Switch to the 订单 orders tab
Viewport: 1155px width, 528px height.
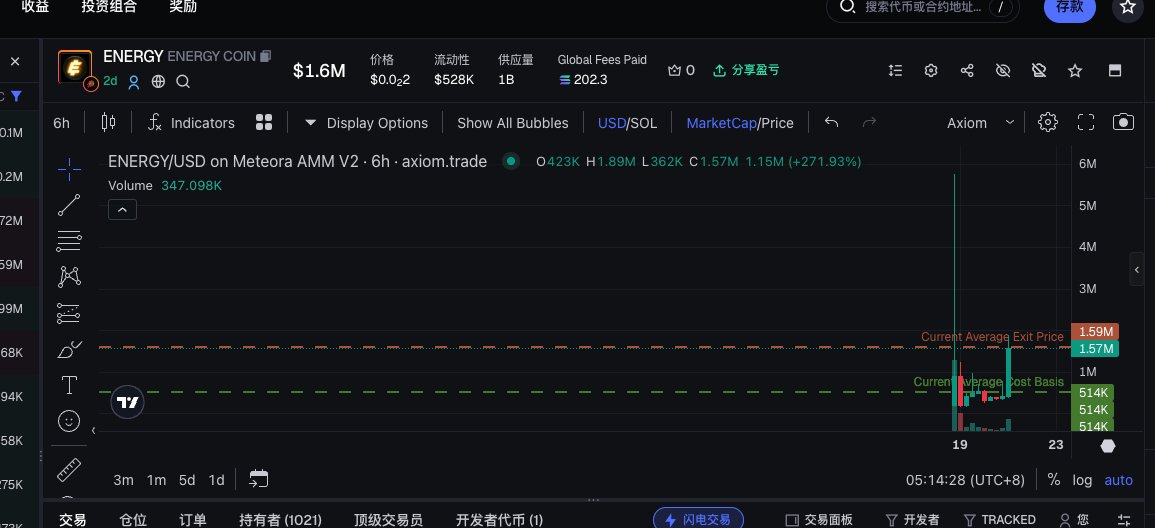click(193, 520)
